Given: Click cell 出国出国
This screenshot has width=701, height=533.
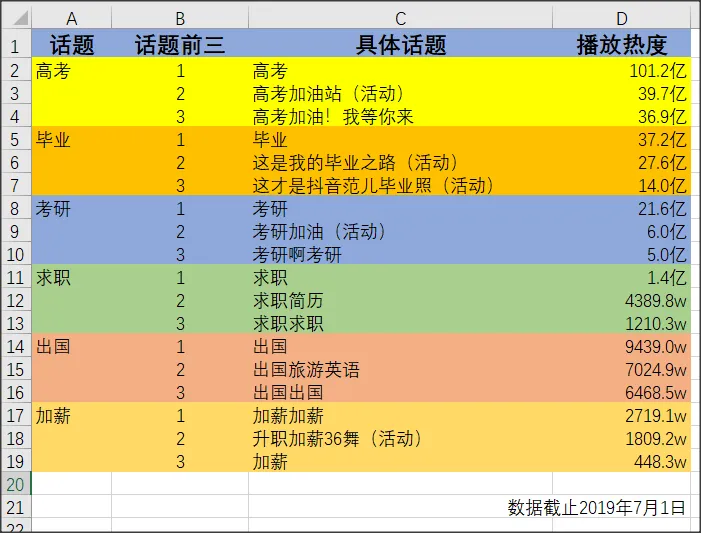Looking at the screenshot, I should point(401,392).
